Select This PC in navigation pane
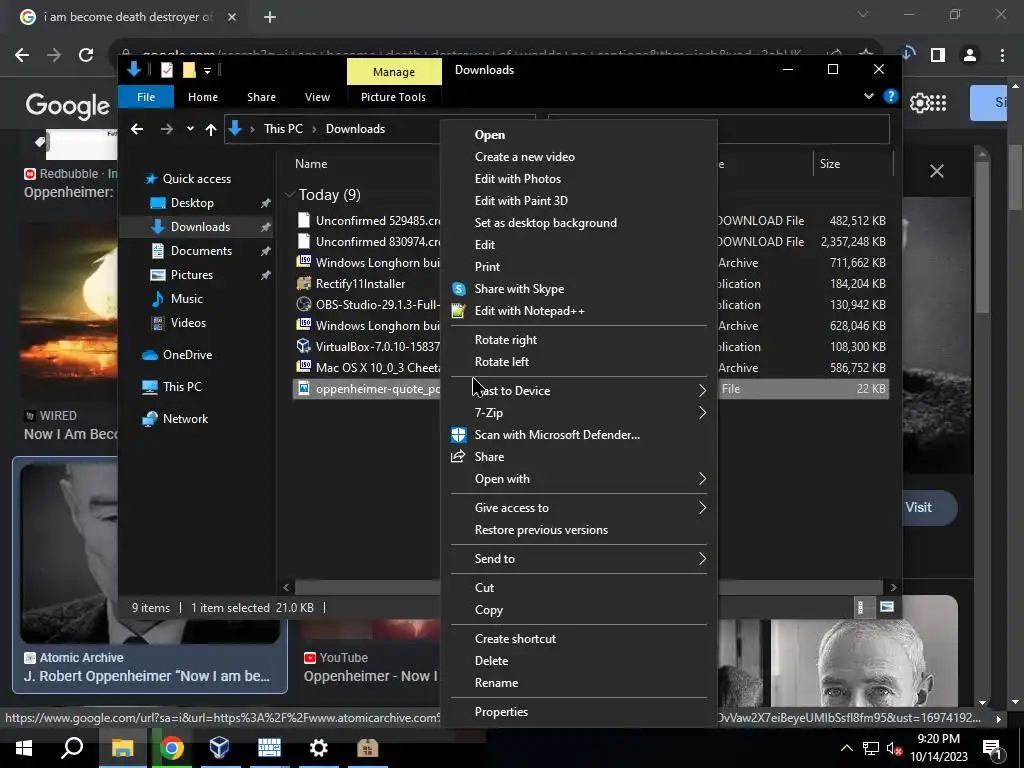This screenshot has width=1024, height=768. tap(182, 387)
